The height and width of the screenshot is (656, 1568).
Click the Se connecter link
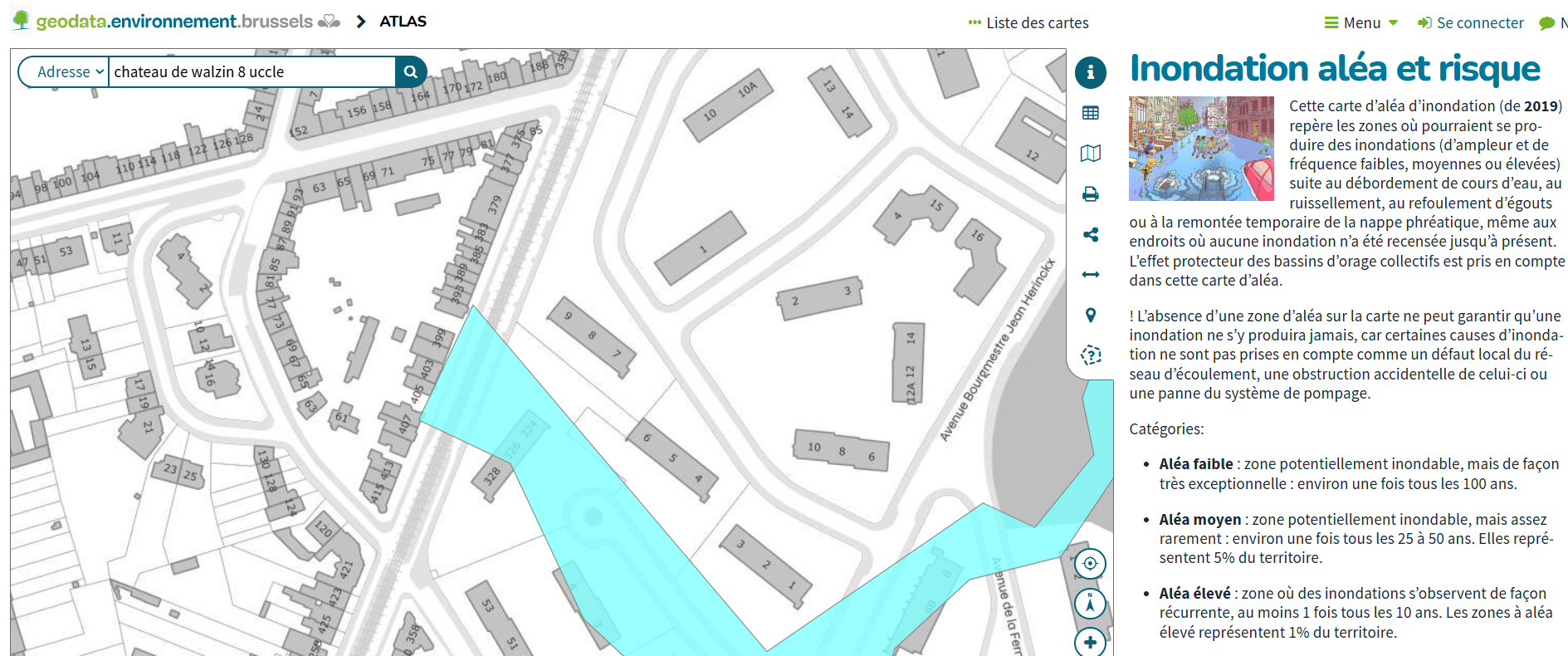click(x=1471, y=23)
